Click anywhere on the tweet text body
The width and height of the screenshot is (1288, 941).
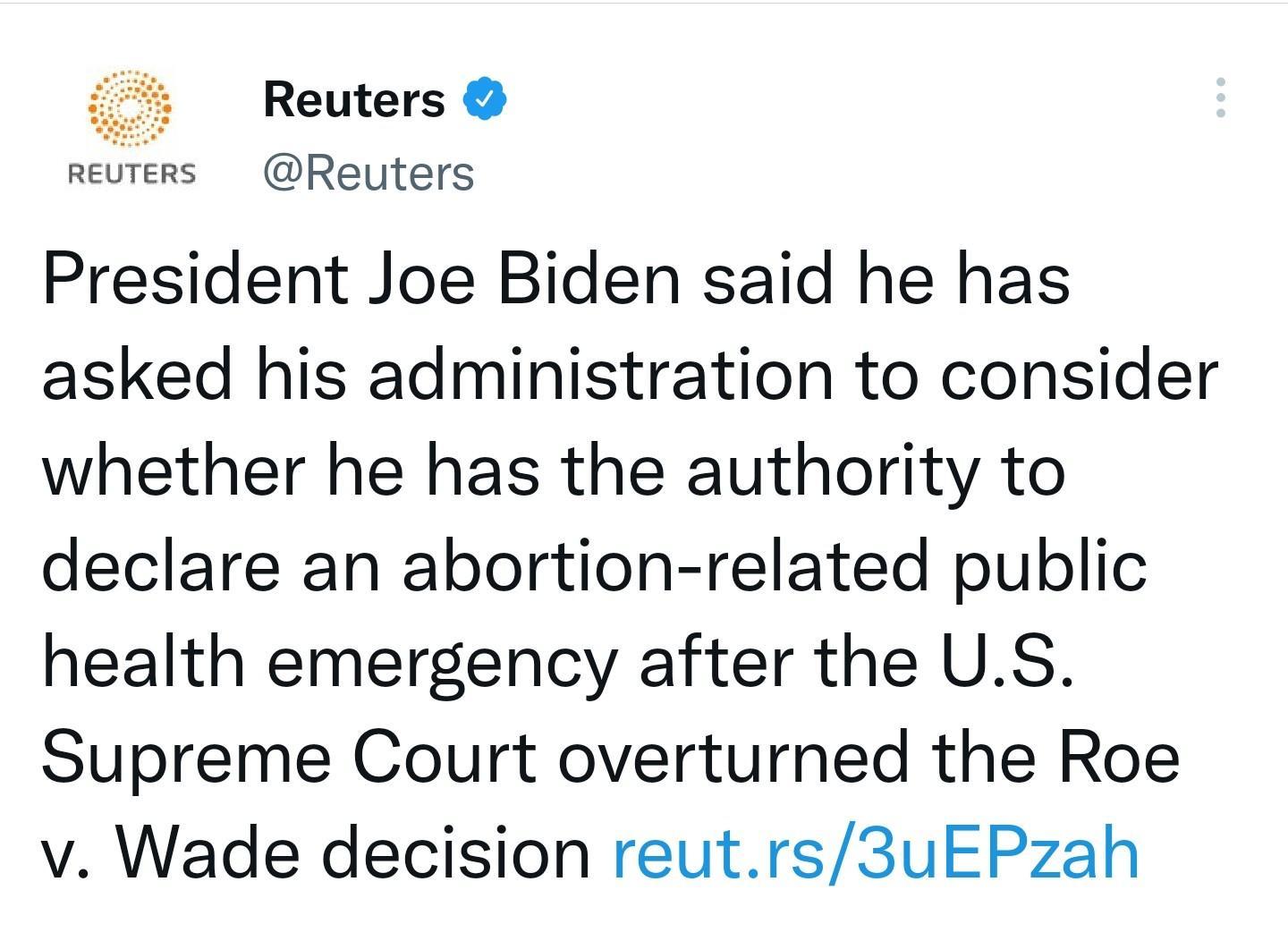pos(626,564)
